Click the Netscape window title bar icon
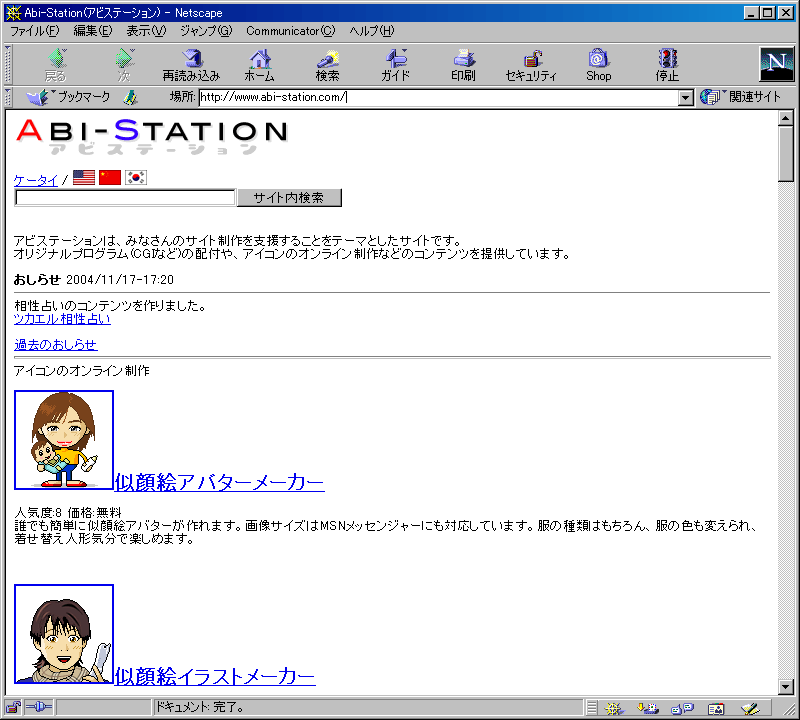The image size is (800, 720). pyautogui.click(x=13, y=13)
